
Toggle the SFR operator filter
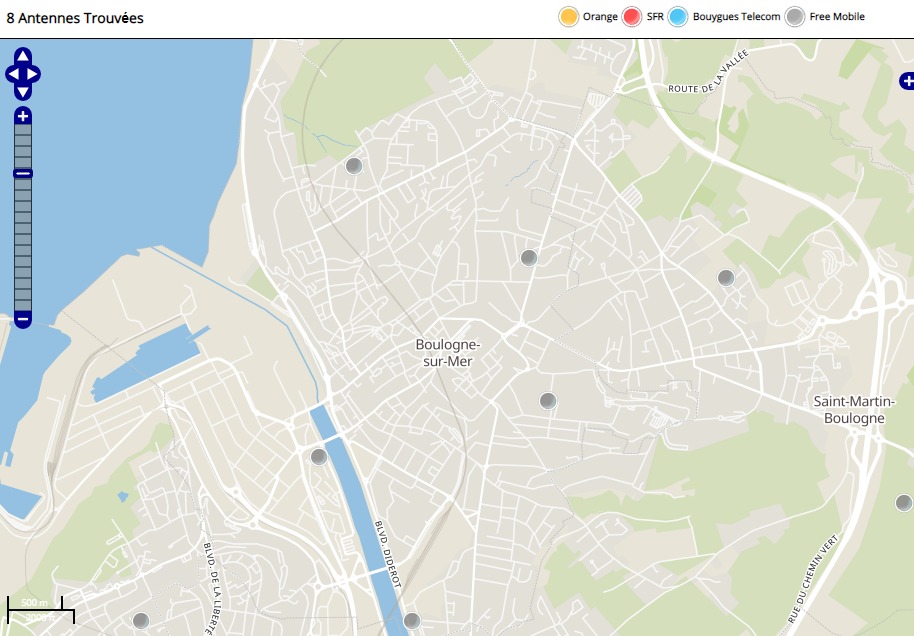tap(632, 17)
